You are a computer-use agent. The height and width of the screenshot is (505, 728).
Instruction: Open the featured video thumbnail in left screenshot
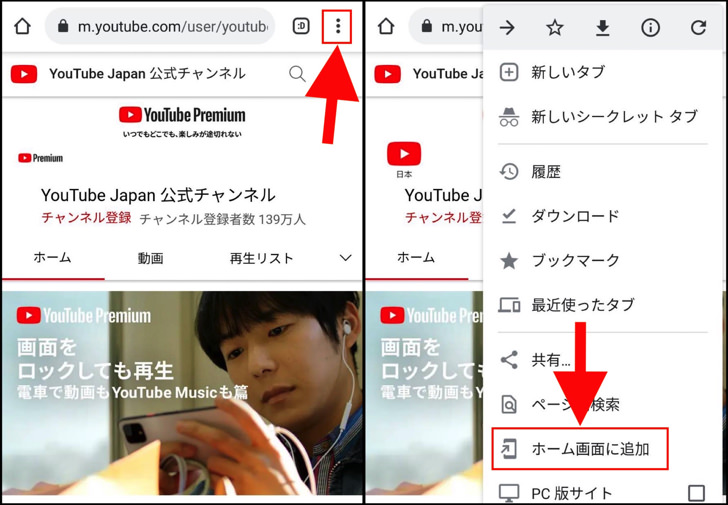coord(182,393)
